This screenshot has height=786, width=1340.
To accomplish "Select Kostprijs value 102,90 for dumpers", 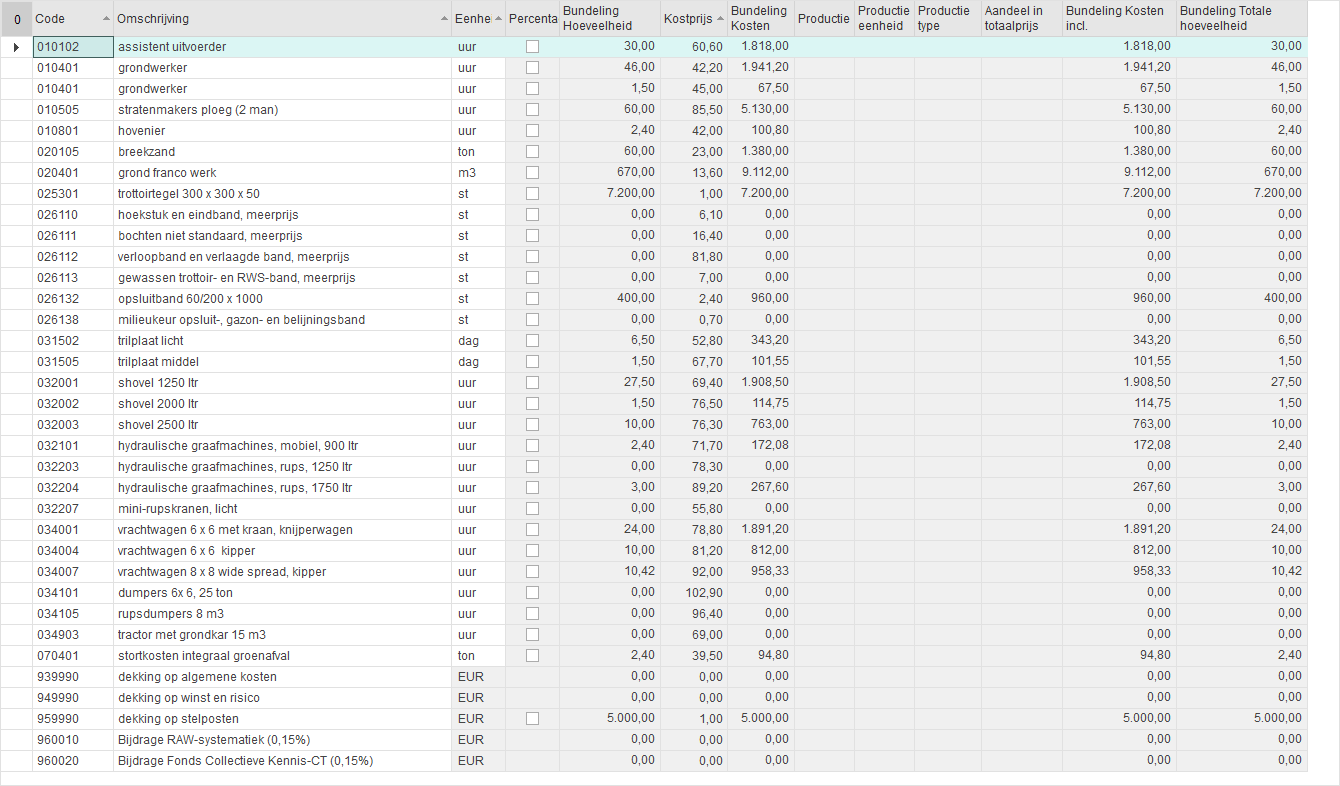I will (694, 593).
